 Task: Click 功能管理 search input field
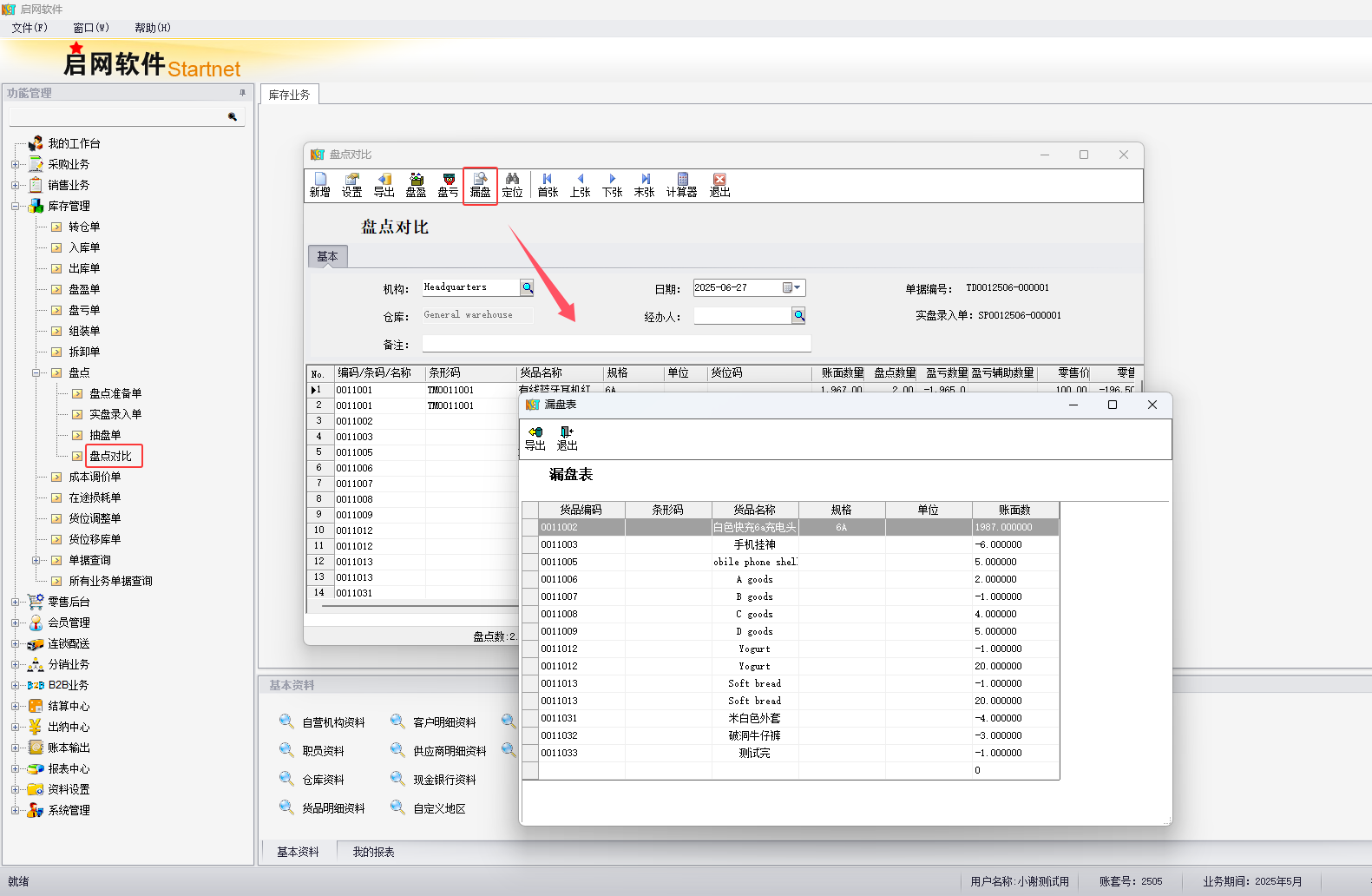pos(117,116)
